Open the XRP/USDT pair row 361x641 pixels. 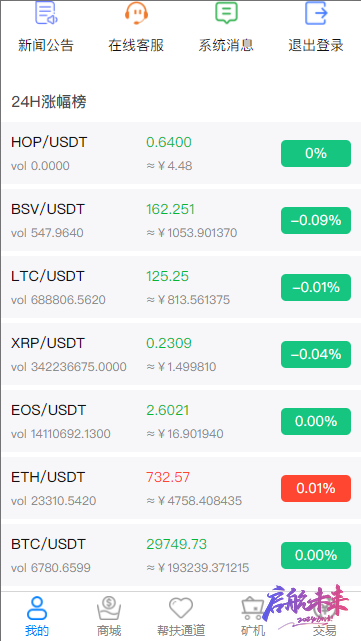click(x=181, y=354)
